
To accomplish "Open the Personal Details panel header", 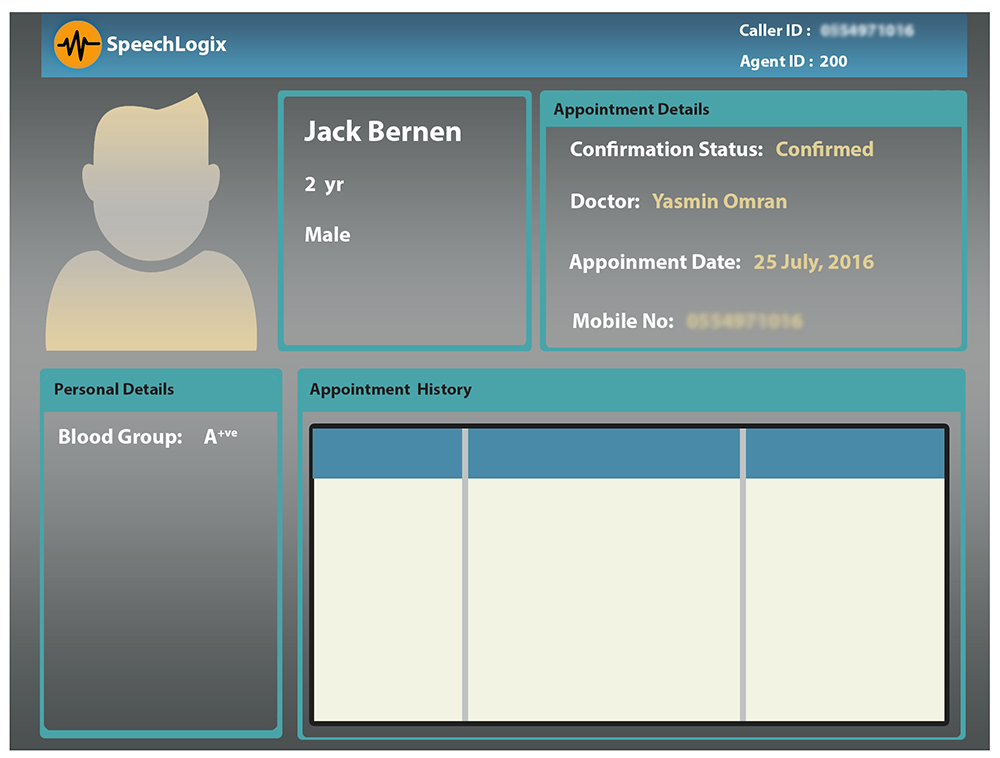I will click(114, 390).
